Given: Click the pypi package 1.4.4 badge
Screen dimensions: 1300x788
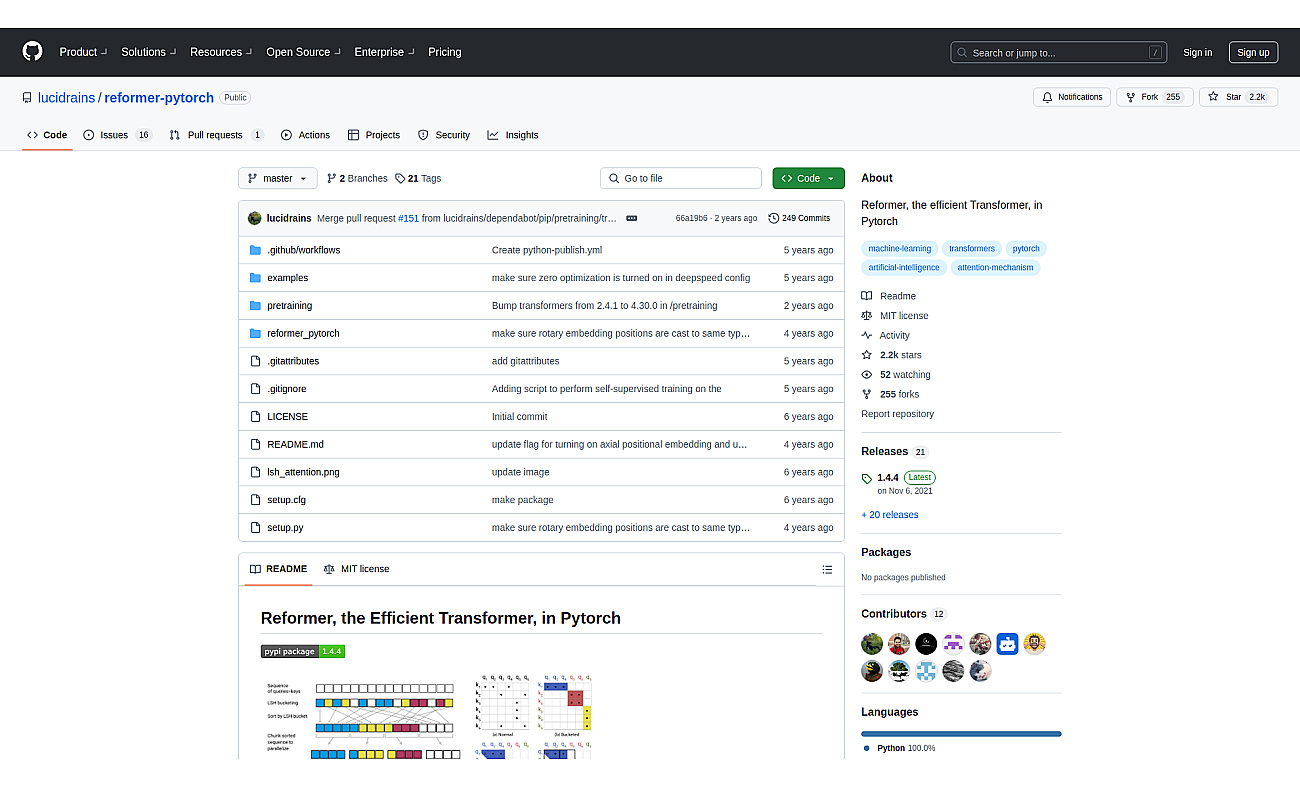Looking at the screenshot, I should point(303,651).
